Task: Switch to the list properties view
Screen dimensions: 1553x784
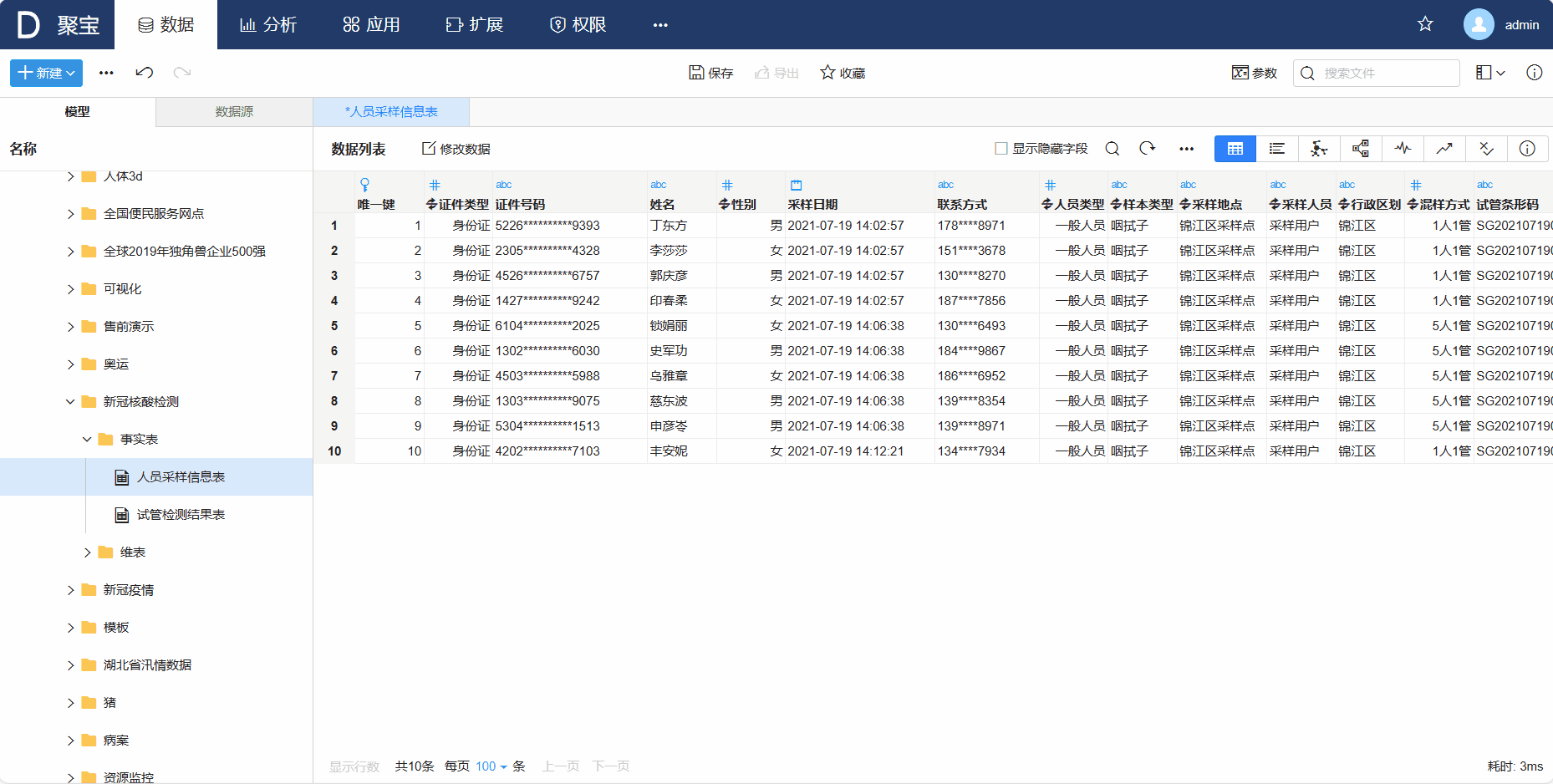Action: coord(1277,149)
